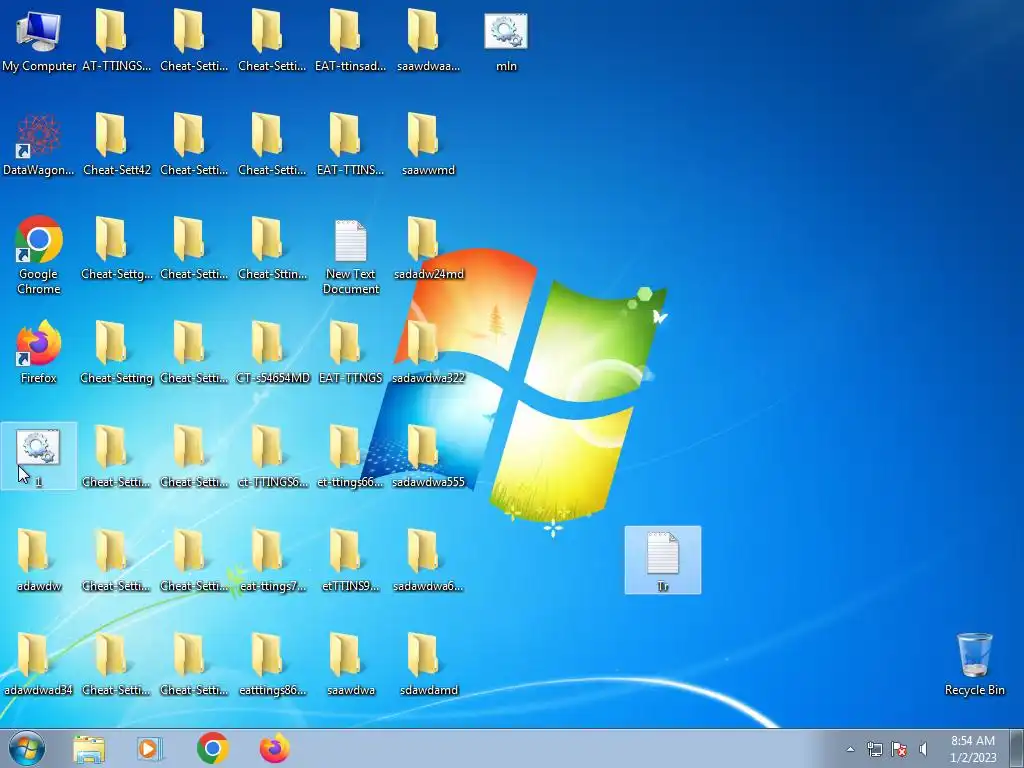The width and height of the screenshot is (1024, 768).
Task: Open the network status tray icon
Action: coord(874,749)
